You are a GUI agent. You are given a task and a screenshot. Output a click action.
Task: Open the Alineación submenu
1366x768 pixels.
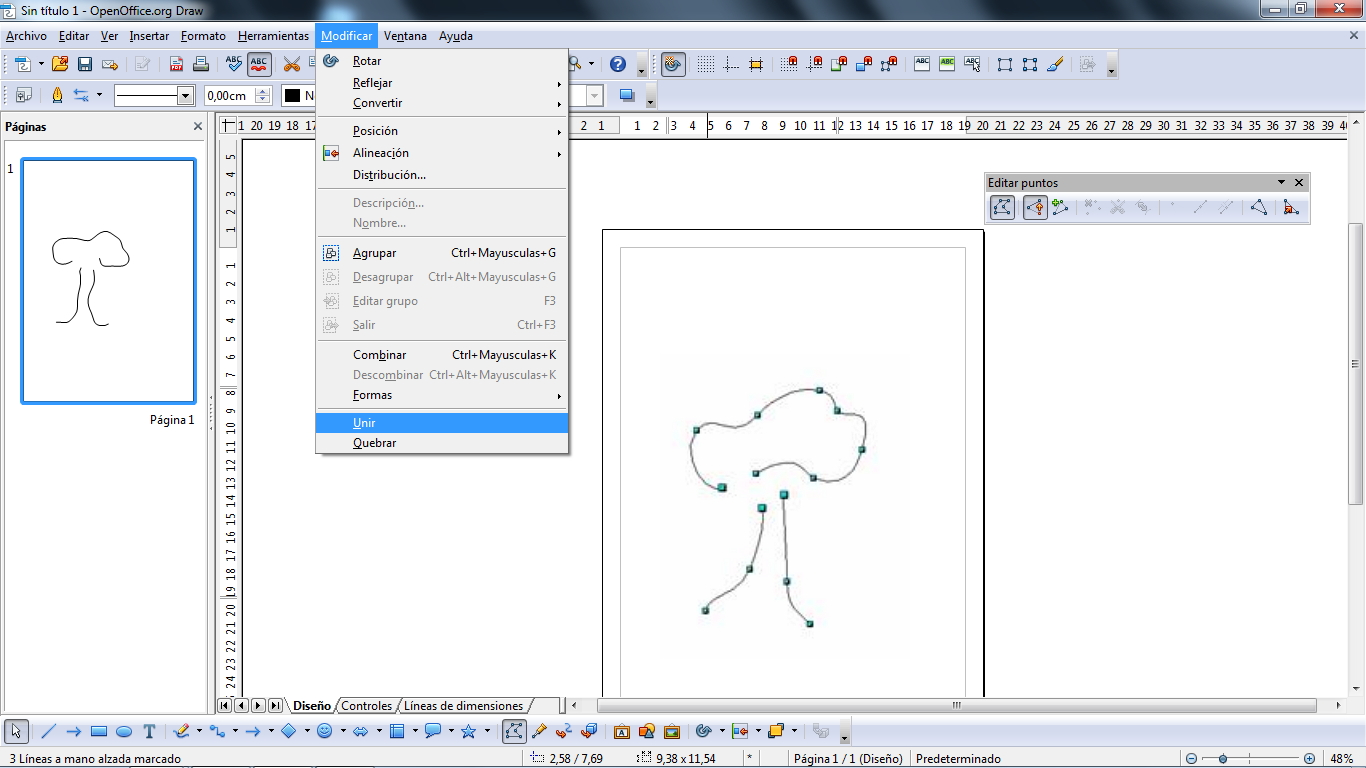[442, 153]
